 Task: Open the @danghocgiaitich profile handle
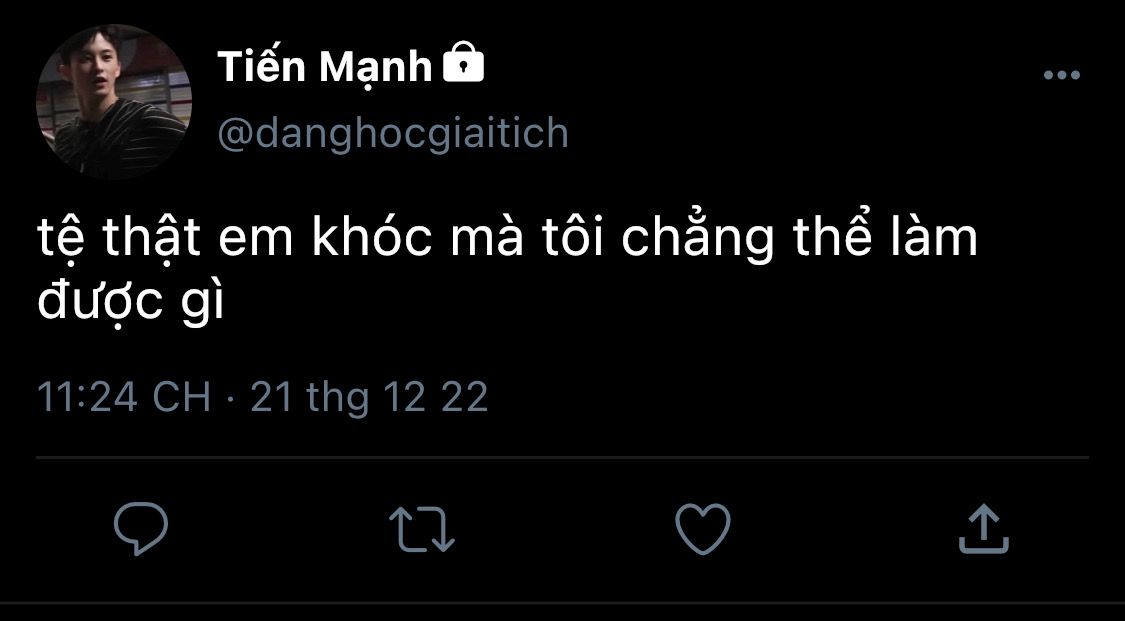[x=393, y=132]
